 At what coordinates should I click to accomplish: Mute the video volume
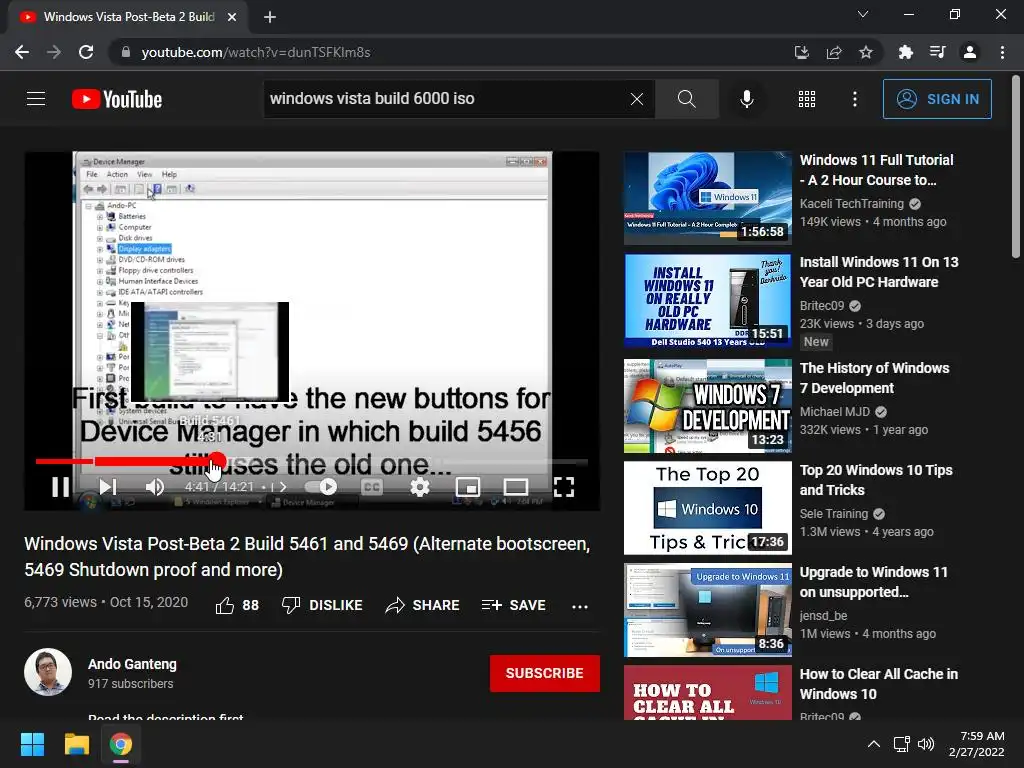coord(155,487)
